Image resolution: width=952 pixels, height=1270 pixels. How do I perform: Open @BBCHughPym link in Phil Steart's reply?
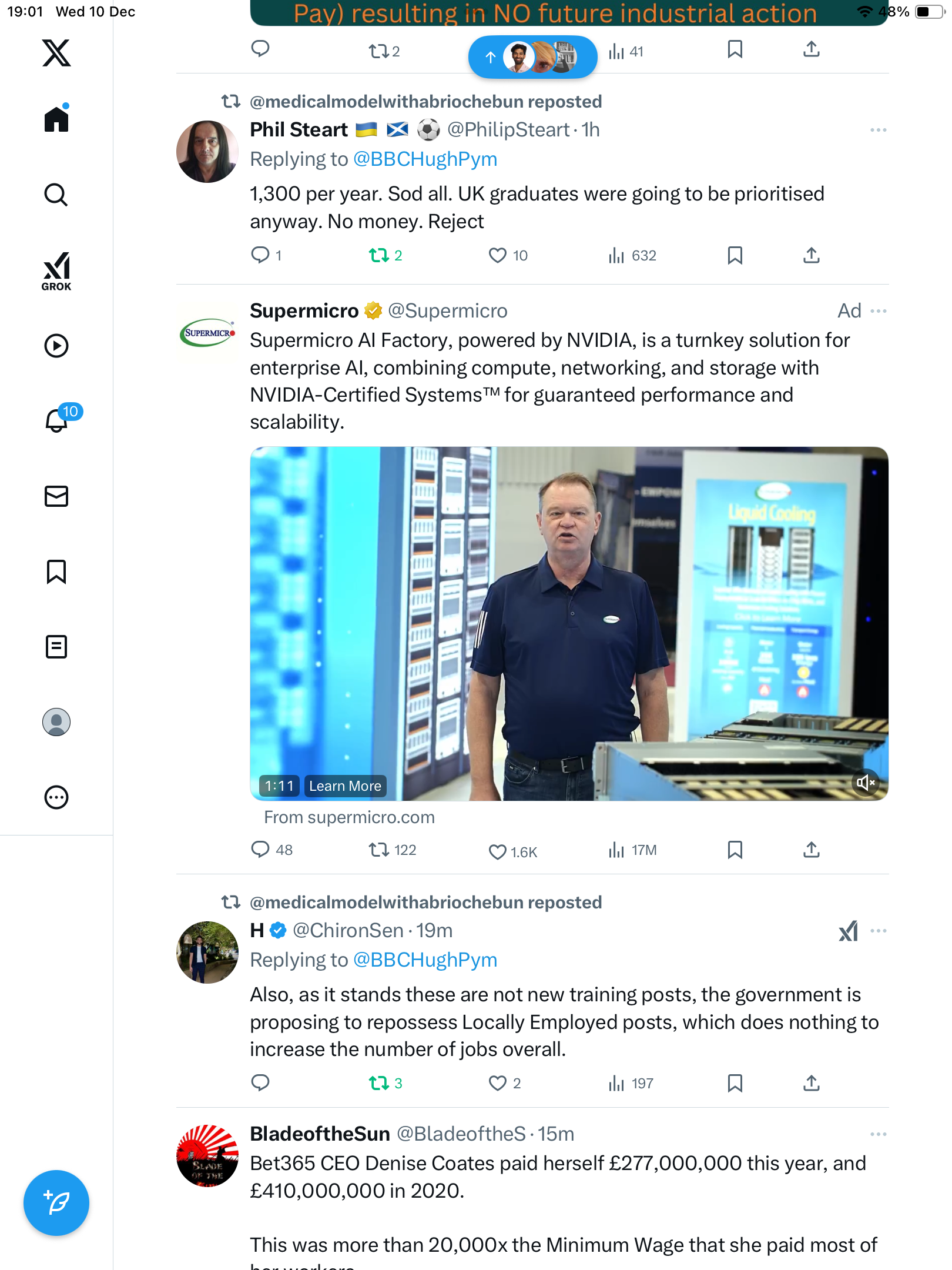pyautogui.click(x=425, y=159)
